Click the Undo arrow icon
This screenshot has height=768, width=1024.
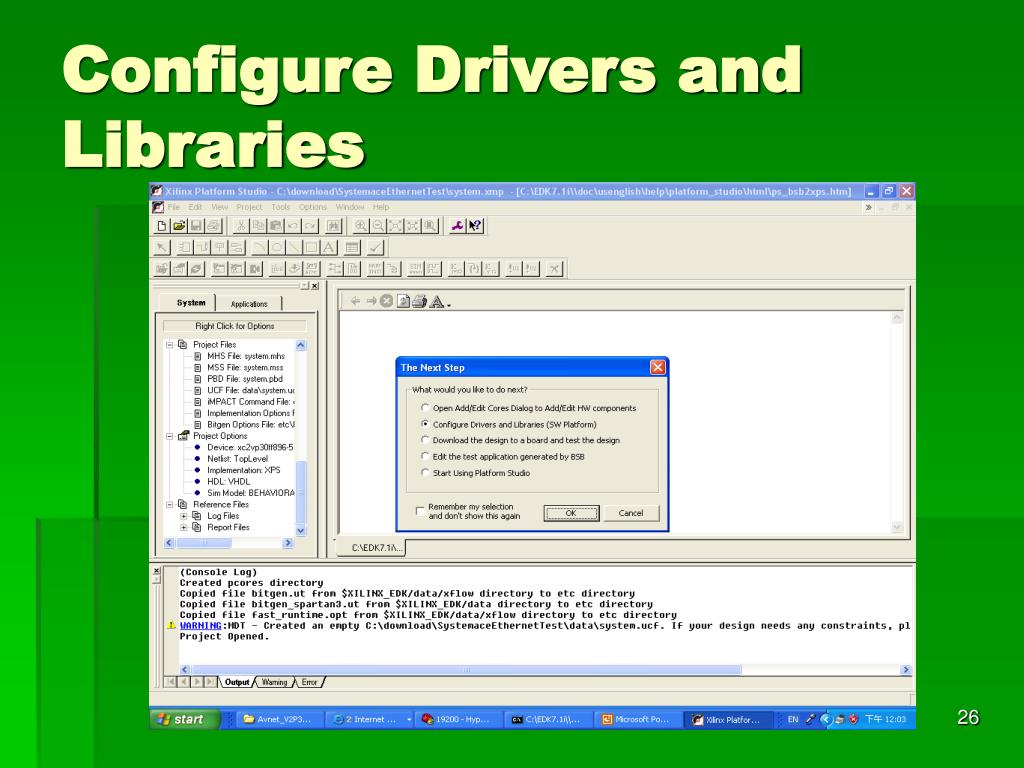click(293, 226)
